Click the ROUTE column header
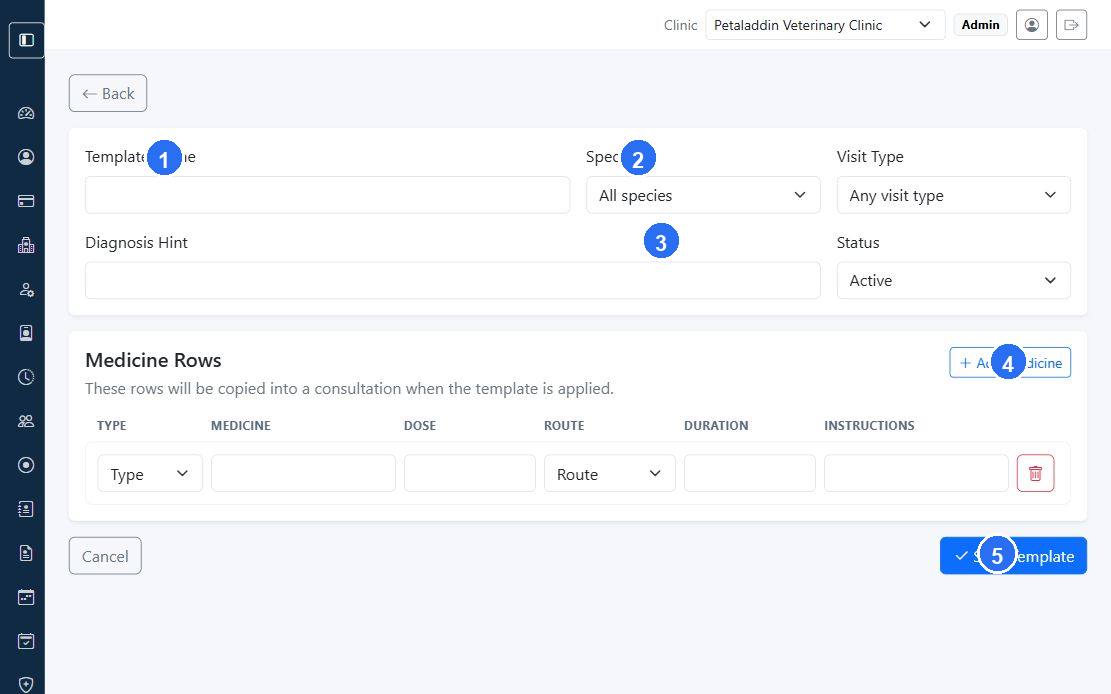This screenshot has width=1111, height=694. pos(564,425)
